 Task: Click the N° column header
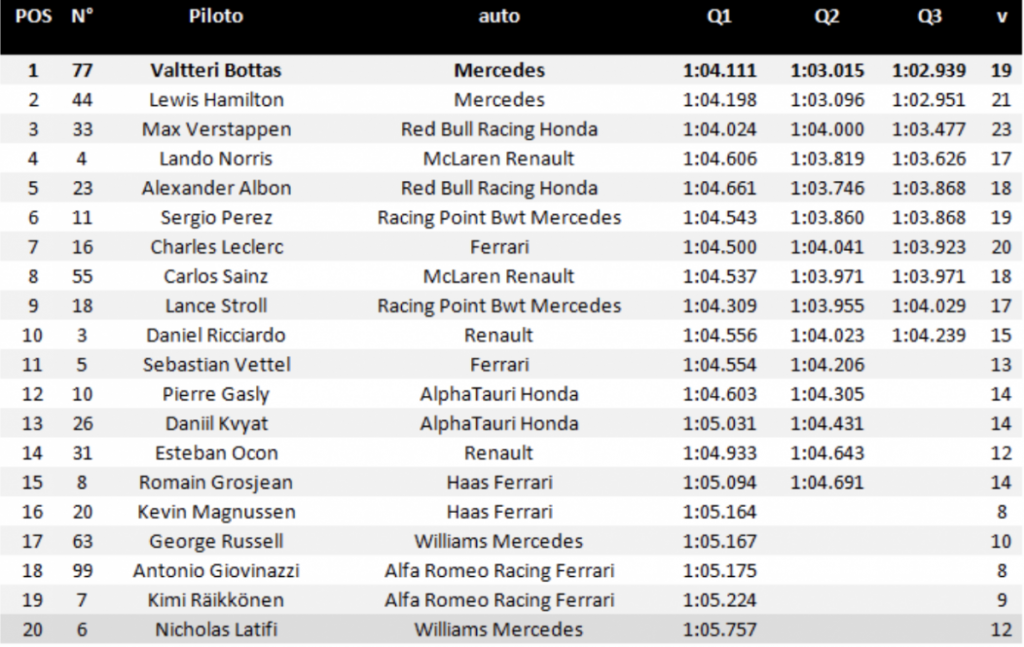(x=82, y=16)
